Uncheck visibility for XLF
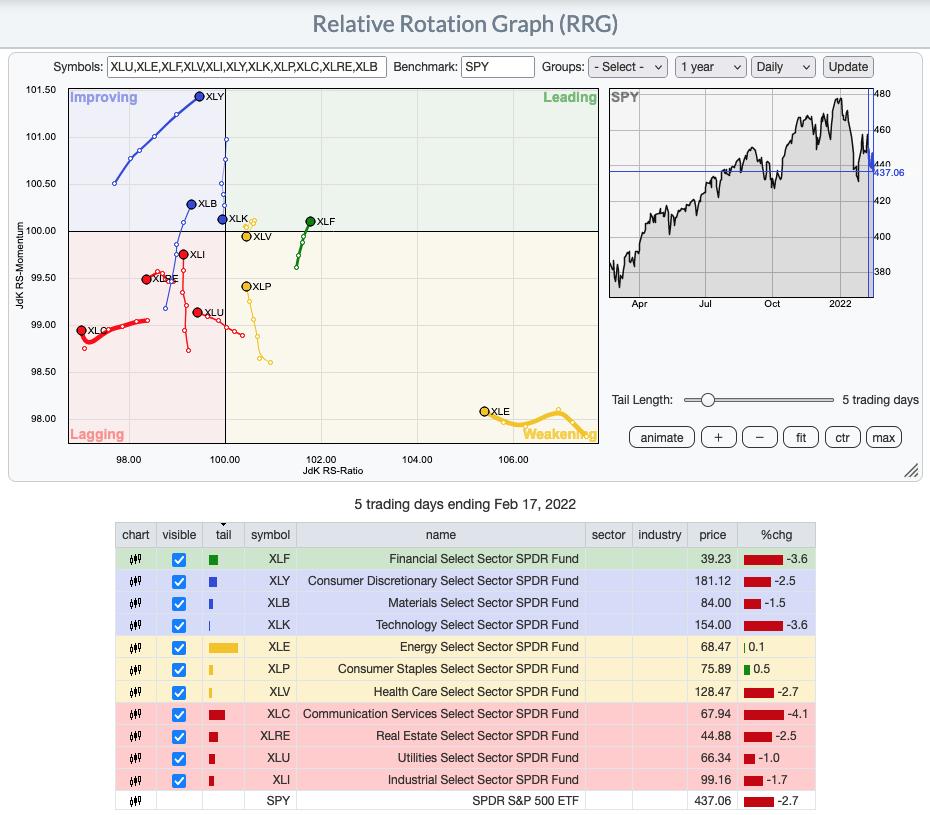930x815 pixels. [179, 559]
